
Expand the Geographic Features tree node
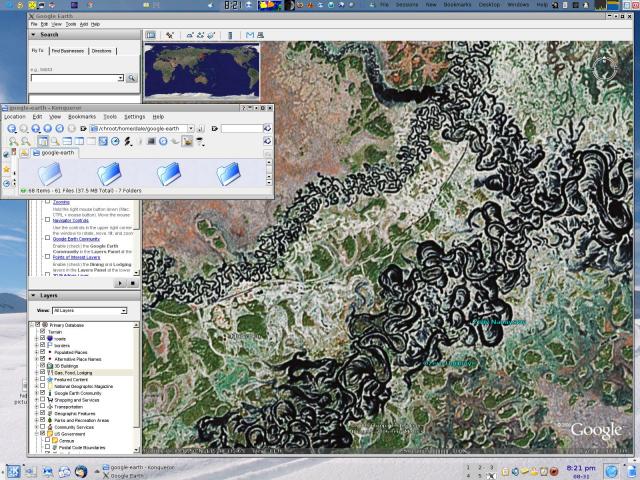point(36,413)
